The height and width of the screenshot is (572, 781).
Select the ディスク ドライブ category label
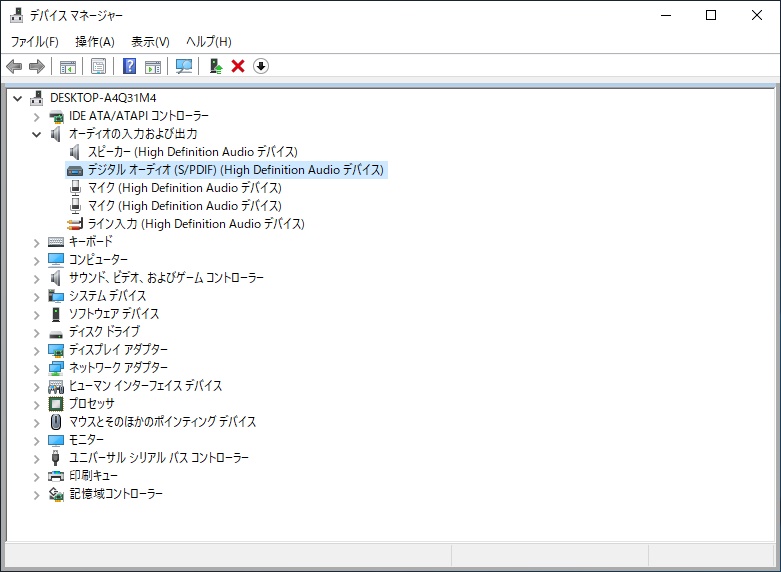pos(104,332)
